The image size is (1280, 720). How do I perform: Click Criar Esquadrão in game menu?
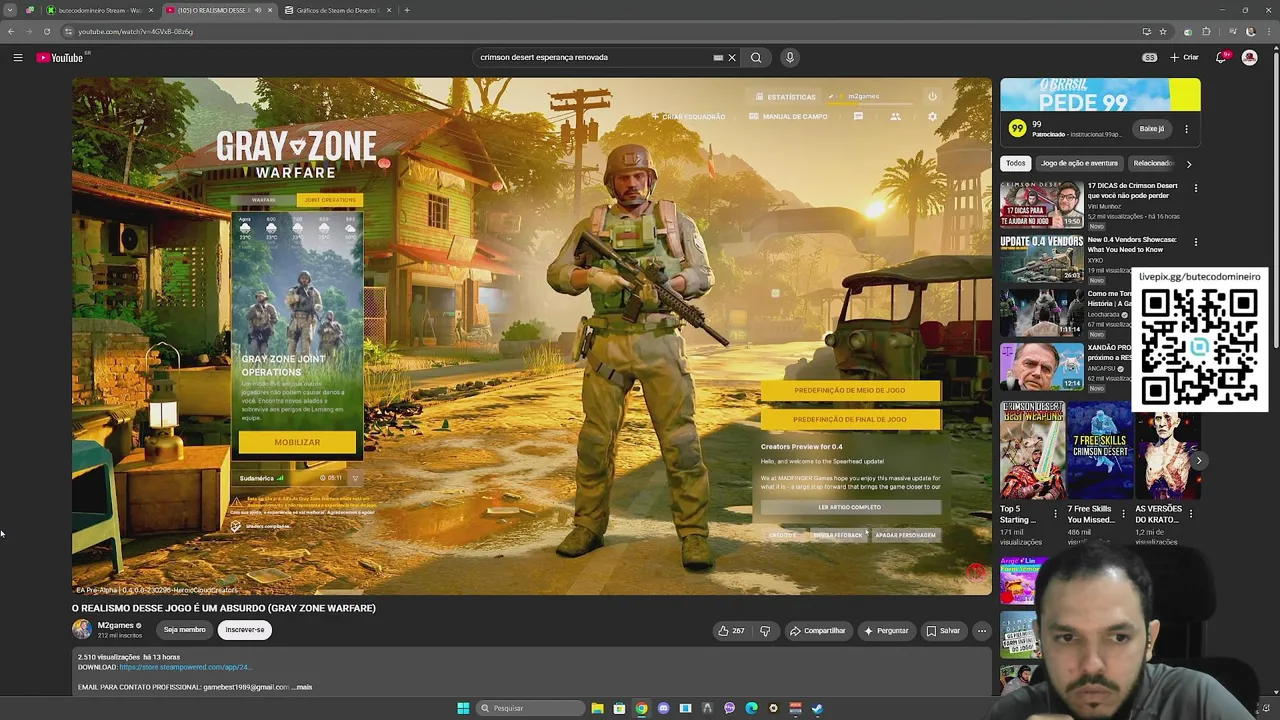pyautogui.click(x=689, y=117)
